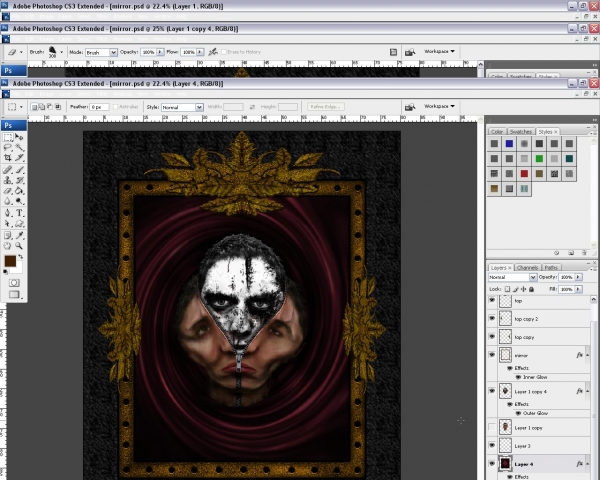600x480 pixels.
Task: Hide the 'mirror' layer
Action: pos(492,355)
